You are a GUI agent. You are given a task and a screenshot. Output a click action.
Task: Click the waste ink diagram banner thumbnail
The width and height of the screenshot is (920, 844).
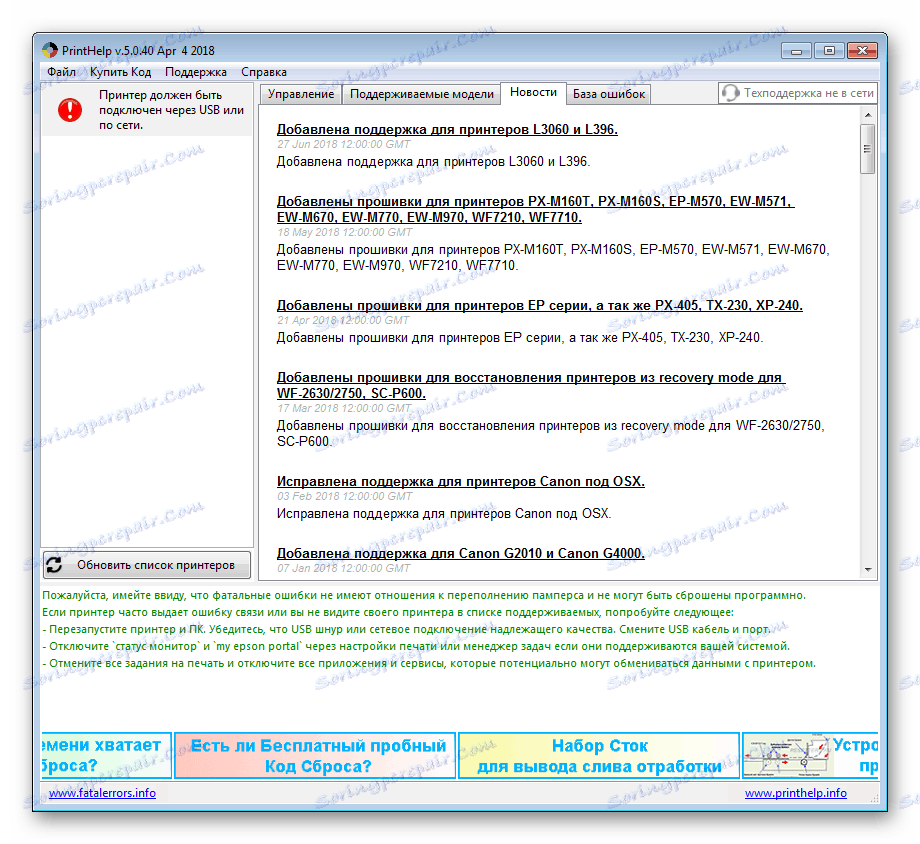pyautogui.click(x=787, y=756)
